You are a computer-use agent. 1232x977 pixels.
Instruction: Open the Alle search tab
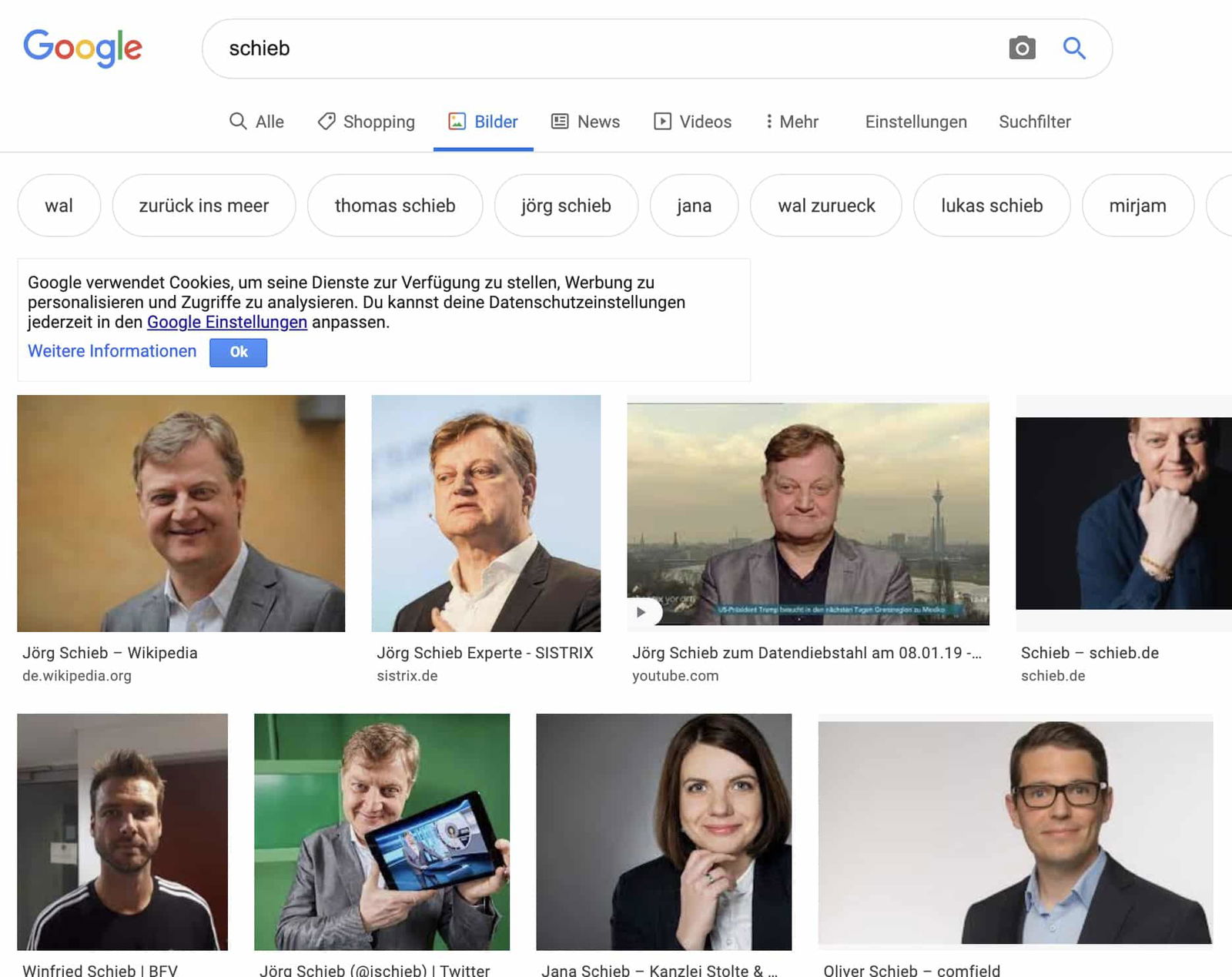tap(257, 122)
